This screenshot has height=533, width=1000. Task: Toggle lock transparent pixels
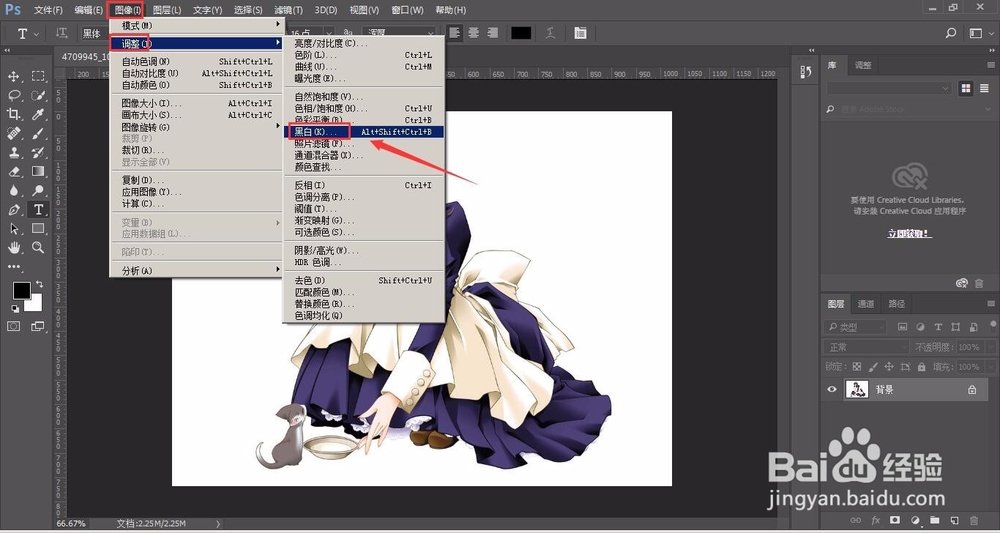[857, 367]
